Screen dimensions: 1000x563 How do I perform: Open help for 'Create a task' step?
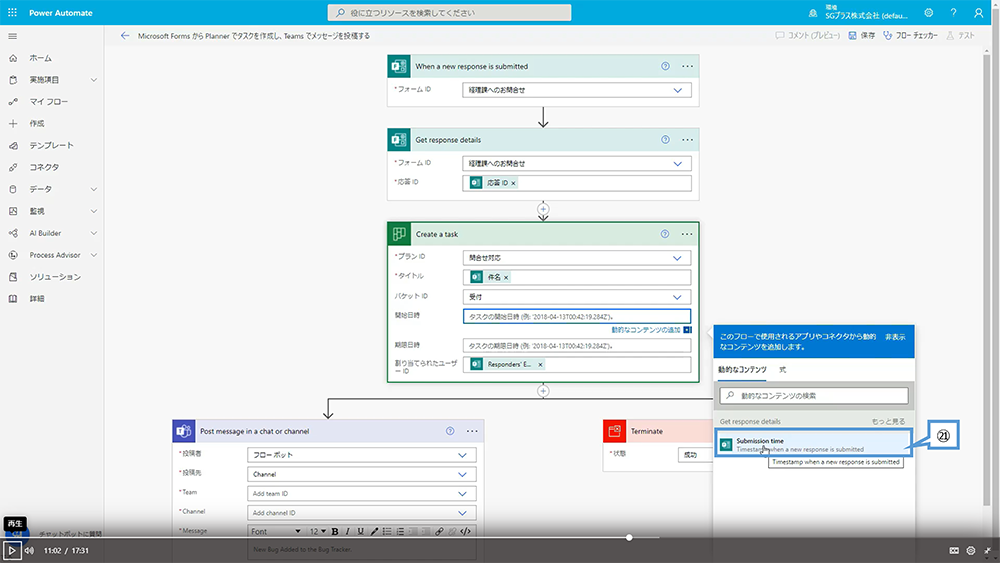coord(665,234)
